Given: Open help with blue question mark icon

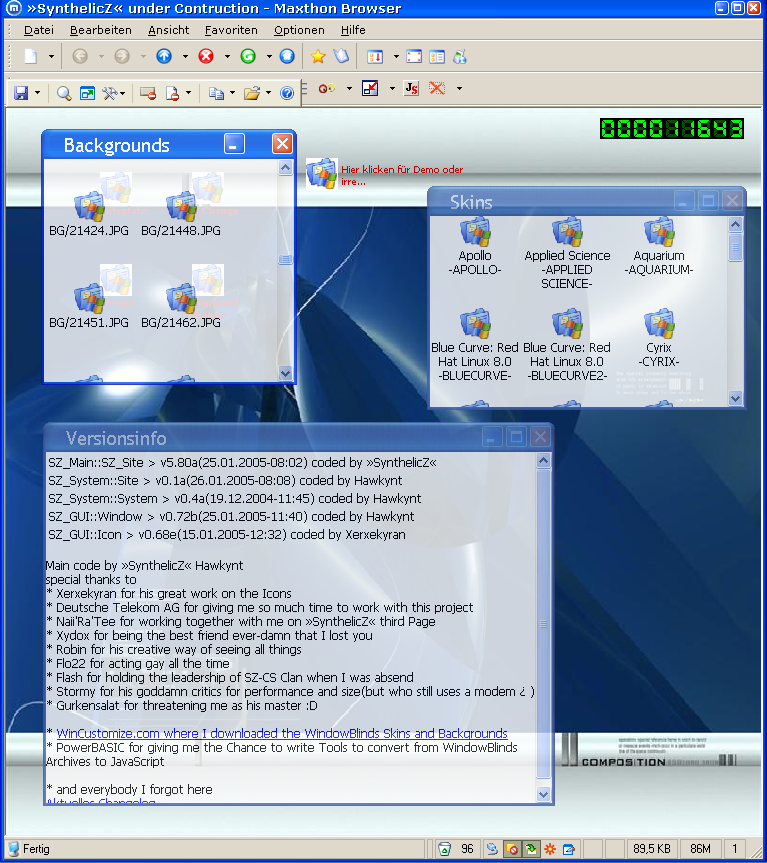Looking at the screenshot, I should tap(287, 93).
